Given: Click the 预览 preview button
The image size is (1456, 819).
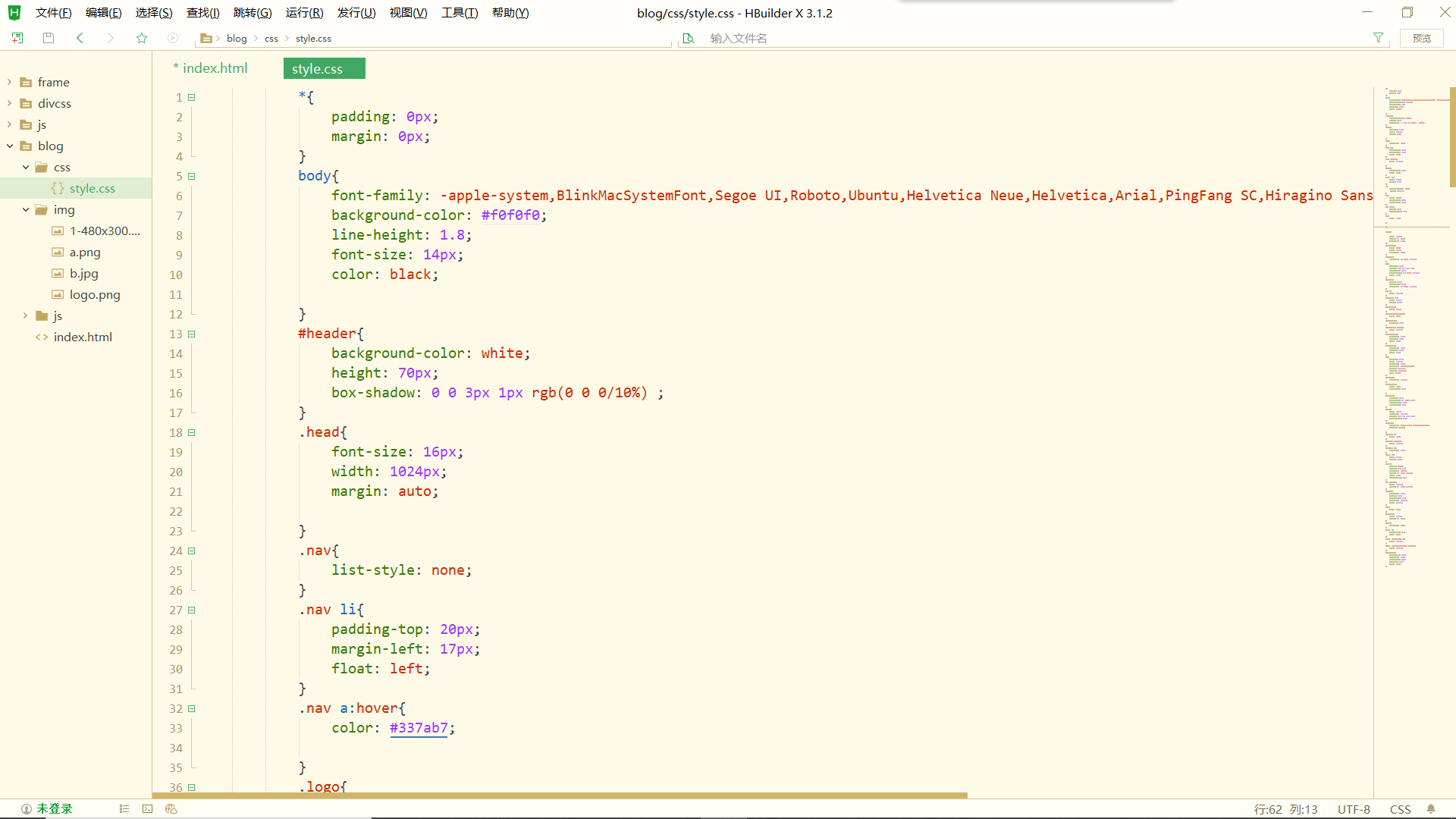Looking at the screenshot, I should tap(1422, 38).
